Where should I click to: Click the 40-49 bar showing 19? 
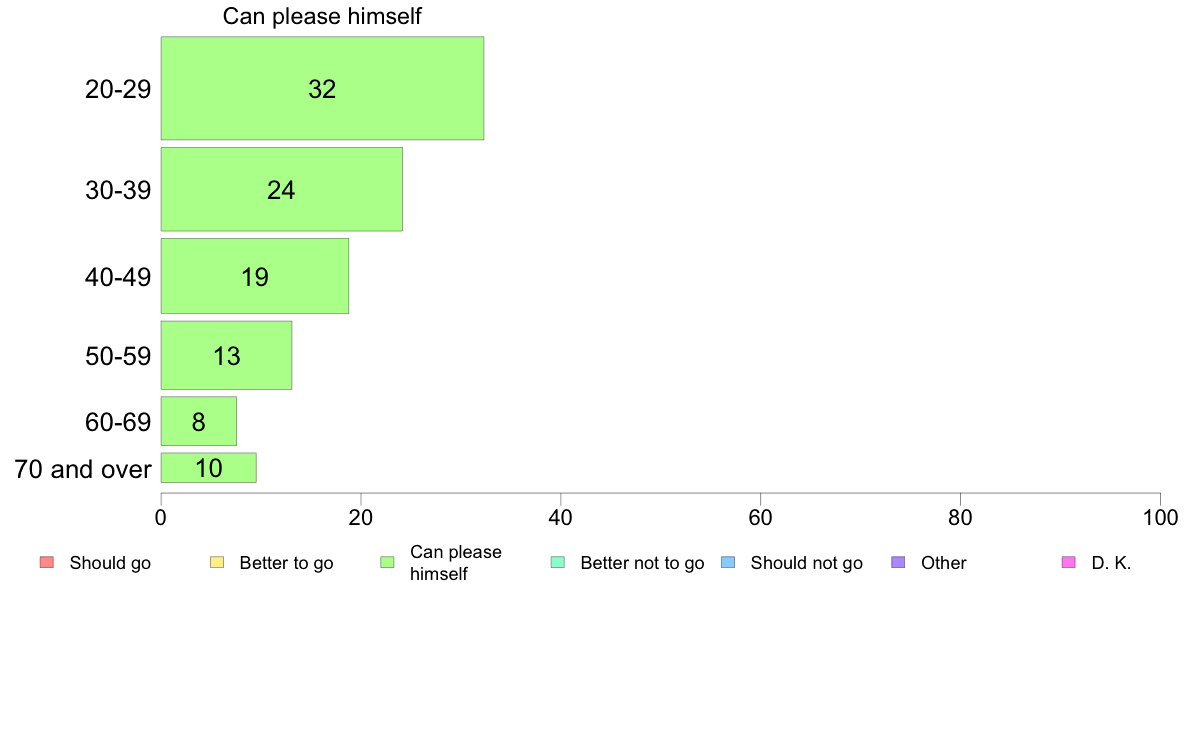pyautogui.click(x=255, y=276)
